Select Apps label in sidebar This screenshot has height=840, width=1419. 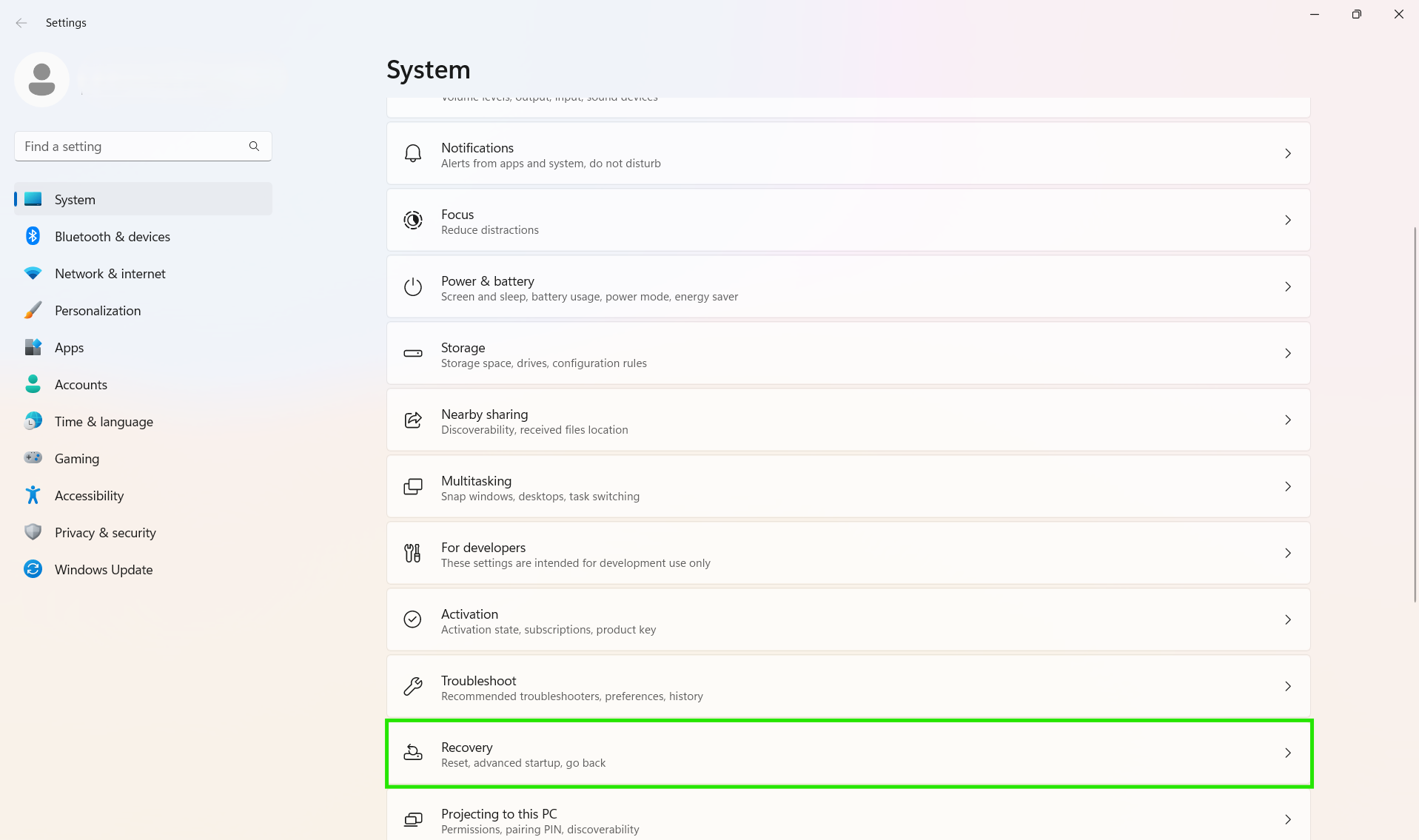(69, 348)
